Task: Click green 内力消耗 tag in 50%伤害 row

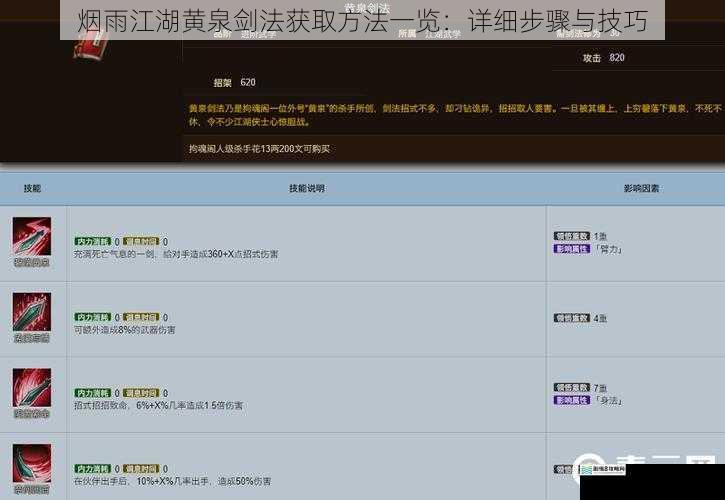Action: [92, 469]
